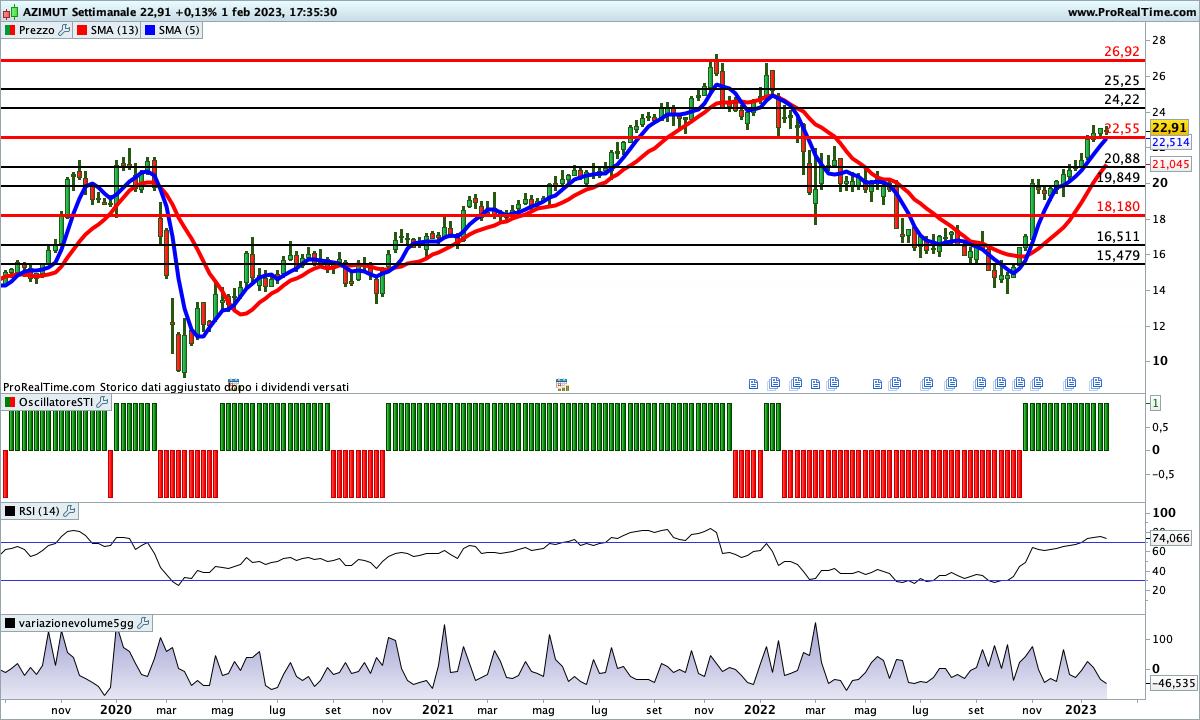Click the blue 22,514 SMA value tag
The image size is (1200, 720).
pos(1169,143)
